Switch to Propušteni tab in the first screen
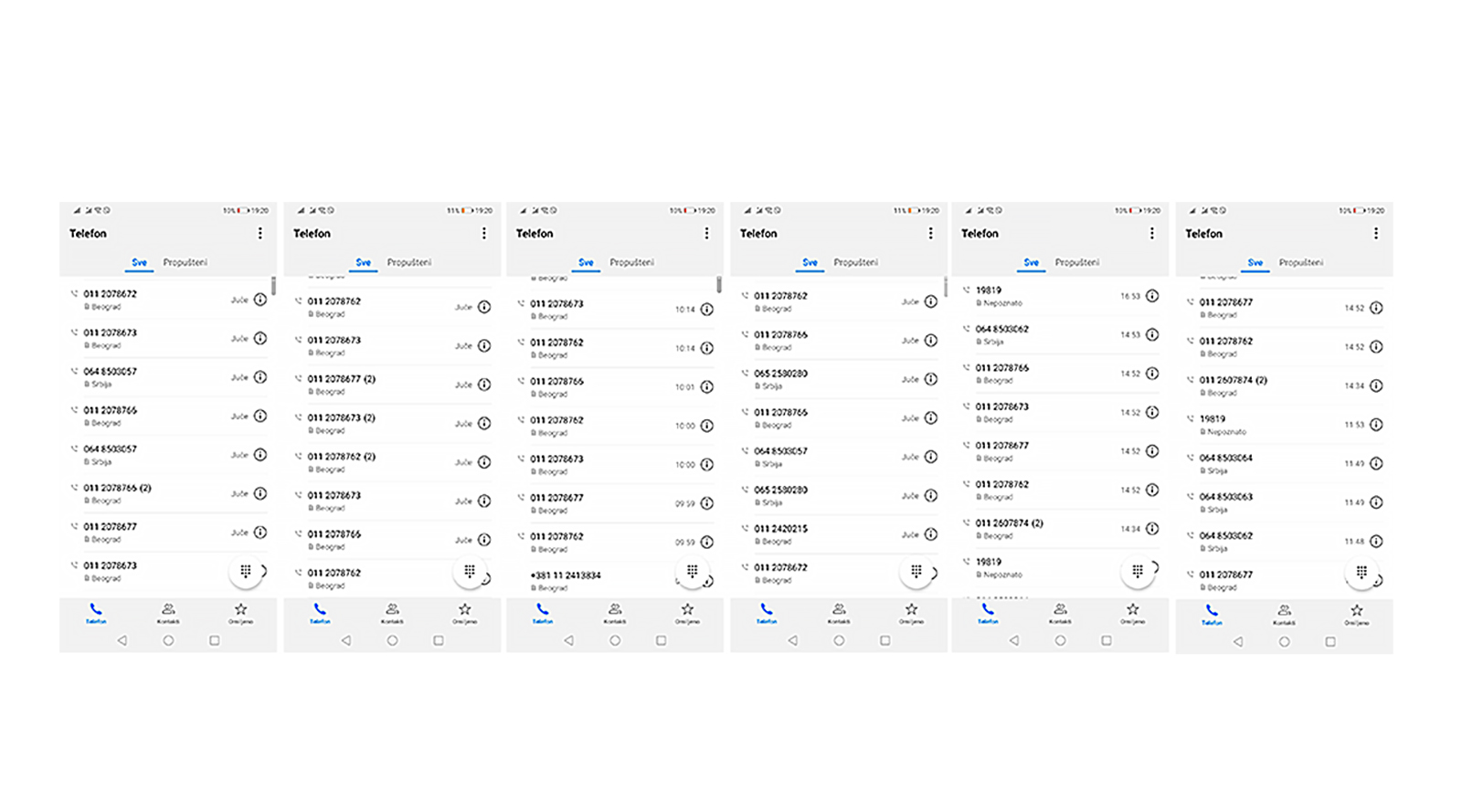 [185, 262]
